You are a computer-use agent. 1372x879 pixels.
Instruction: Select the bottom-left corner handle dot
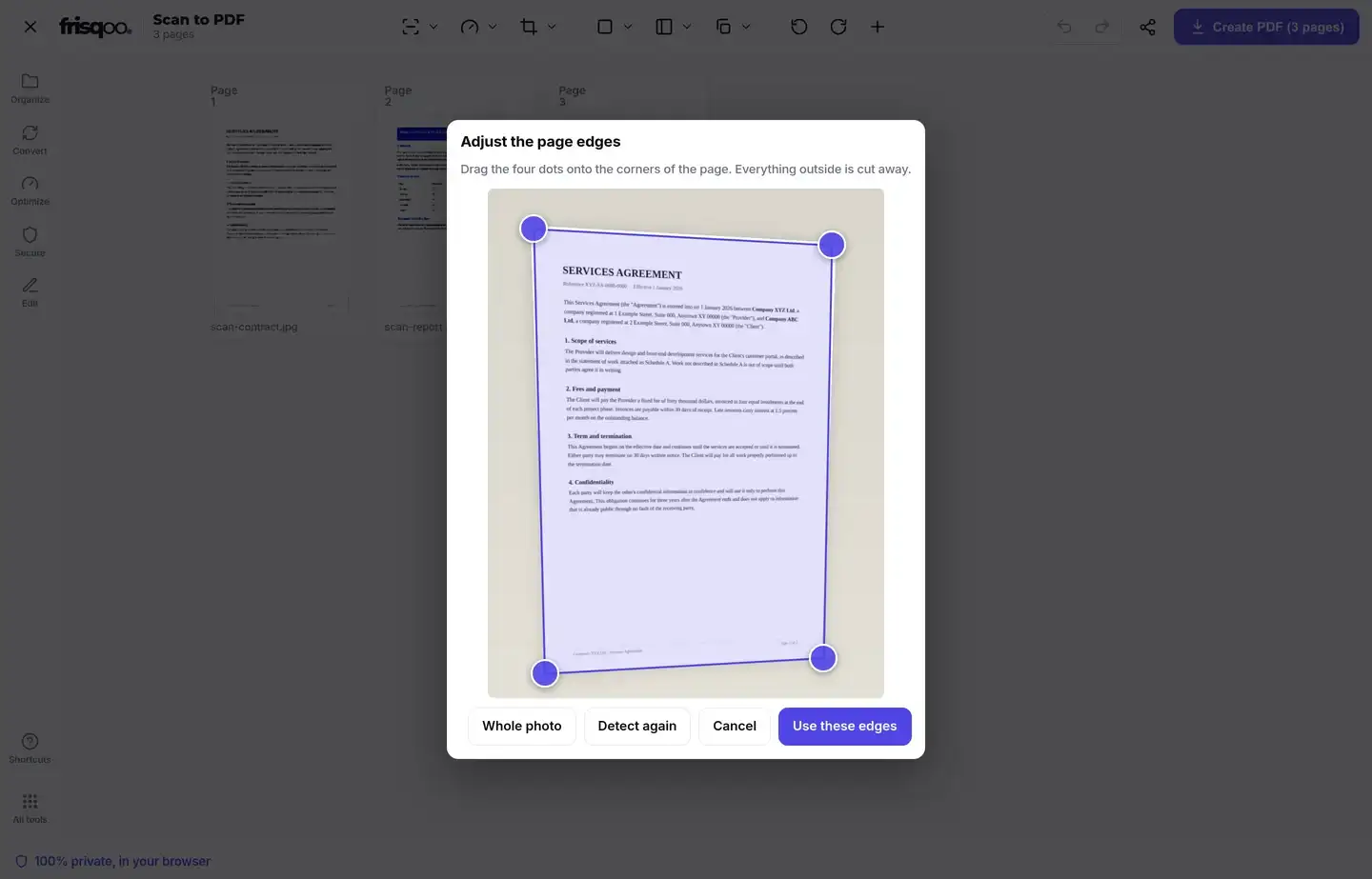coord(545,673)
